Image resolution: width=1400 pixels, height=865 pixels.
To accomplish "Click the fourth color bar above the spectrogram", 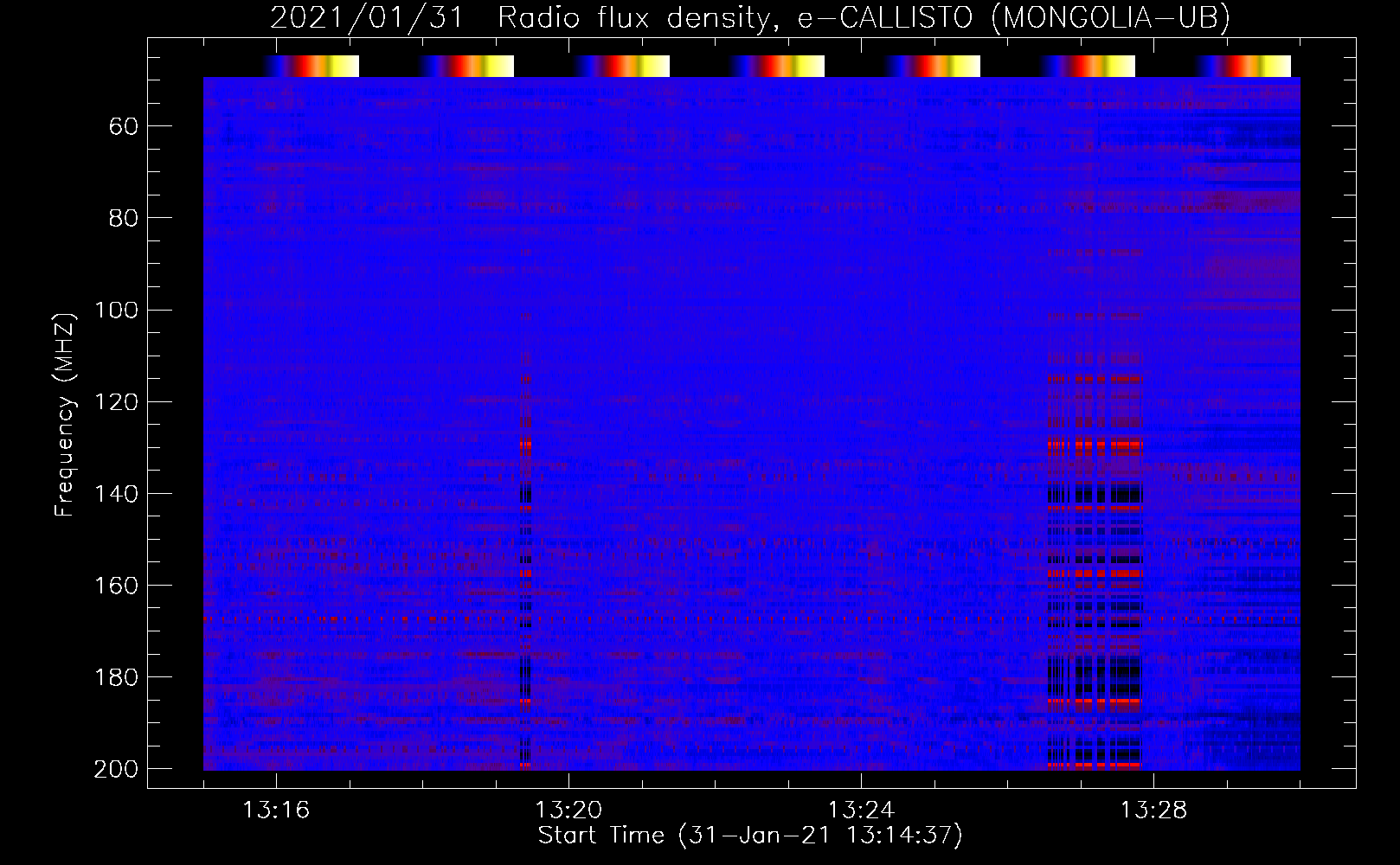I will point(777,67).
